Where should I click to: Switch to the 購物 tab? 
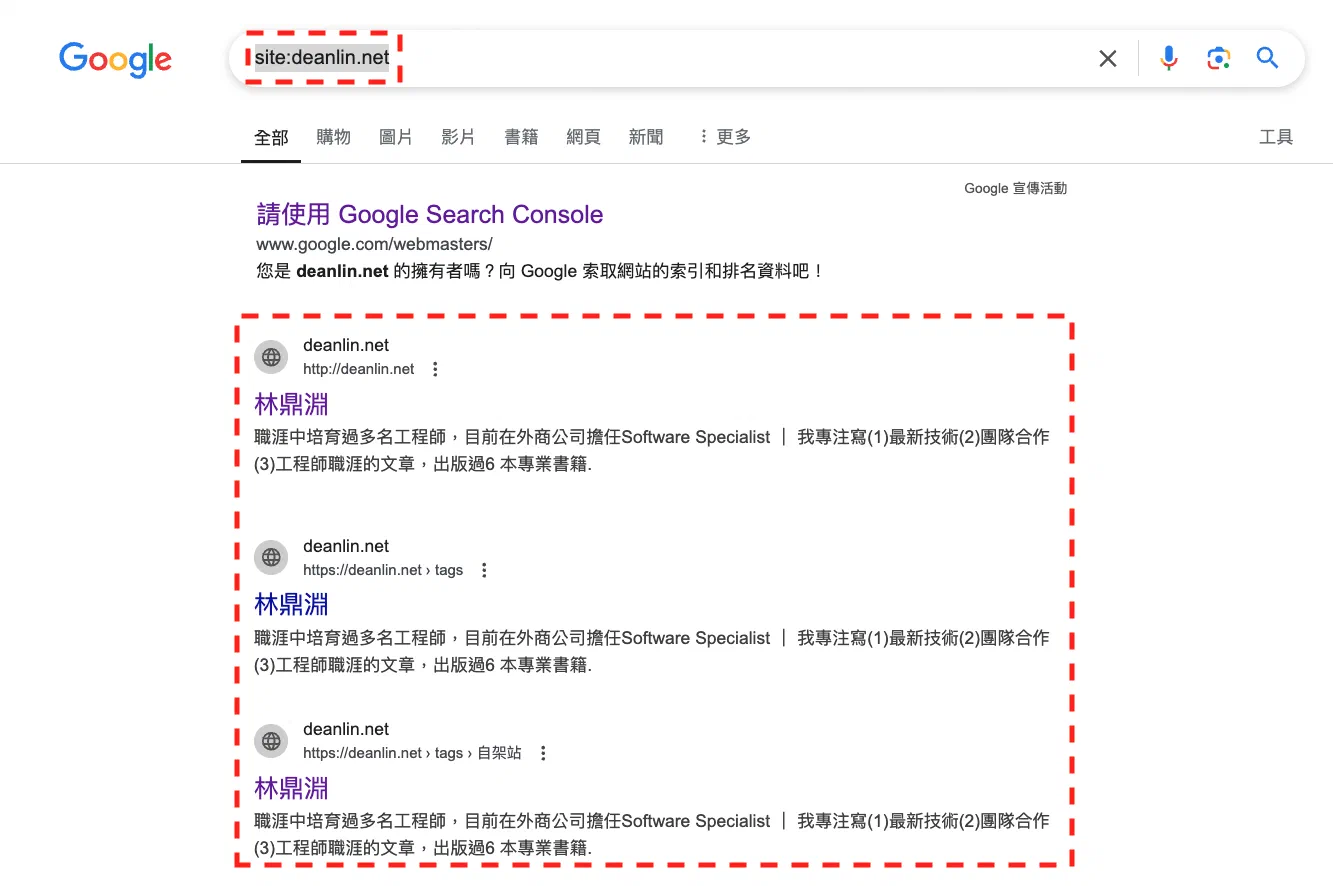[x=334, y=137]
